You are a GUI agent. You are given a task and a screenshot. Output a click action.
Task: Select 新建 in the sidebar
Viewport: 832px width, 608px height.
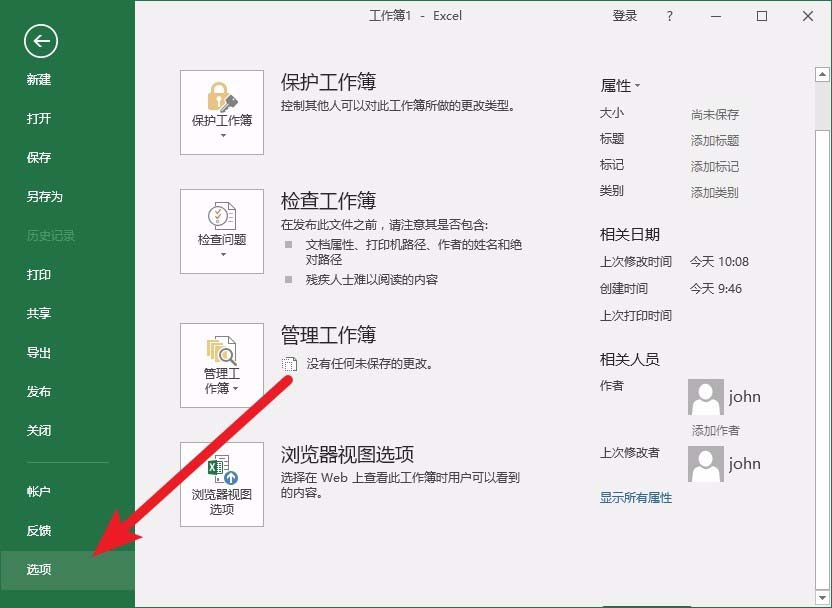pos(39,80)
